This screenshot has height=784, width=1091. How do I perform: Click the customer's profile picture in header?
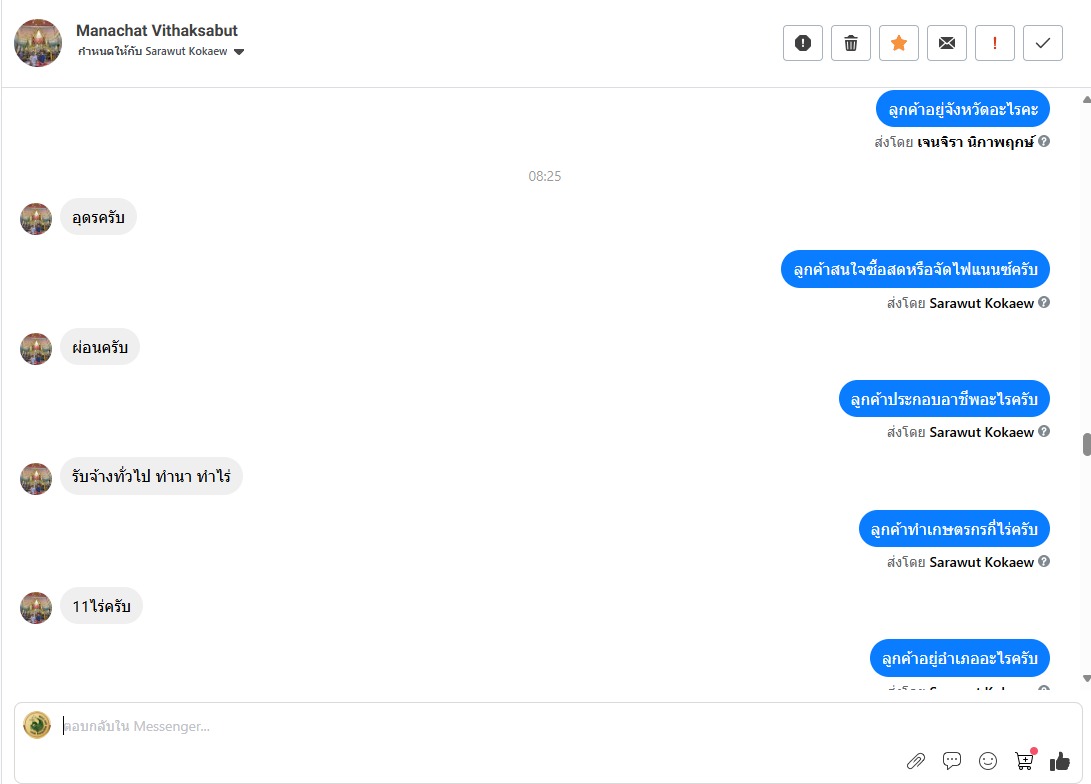38,43
